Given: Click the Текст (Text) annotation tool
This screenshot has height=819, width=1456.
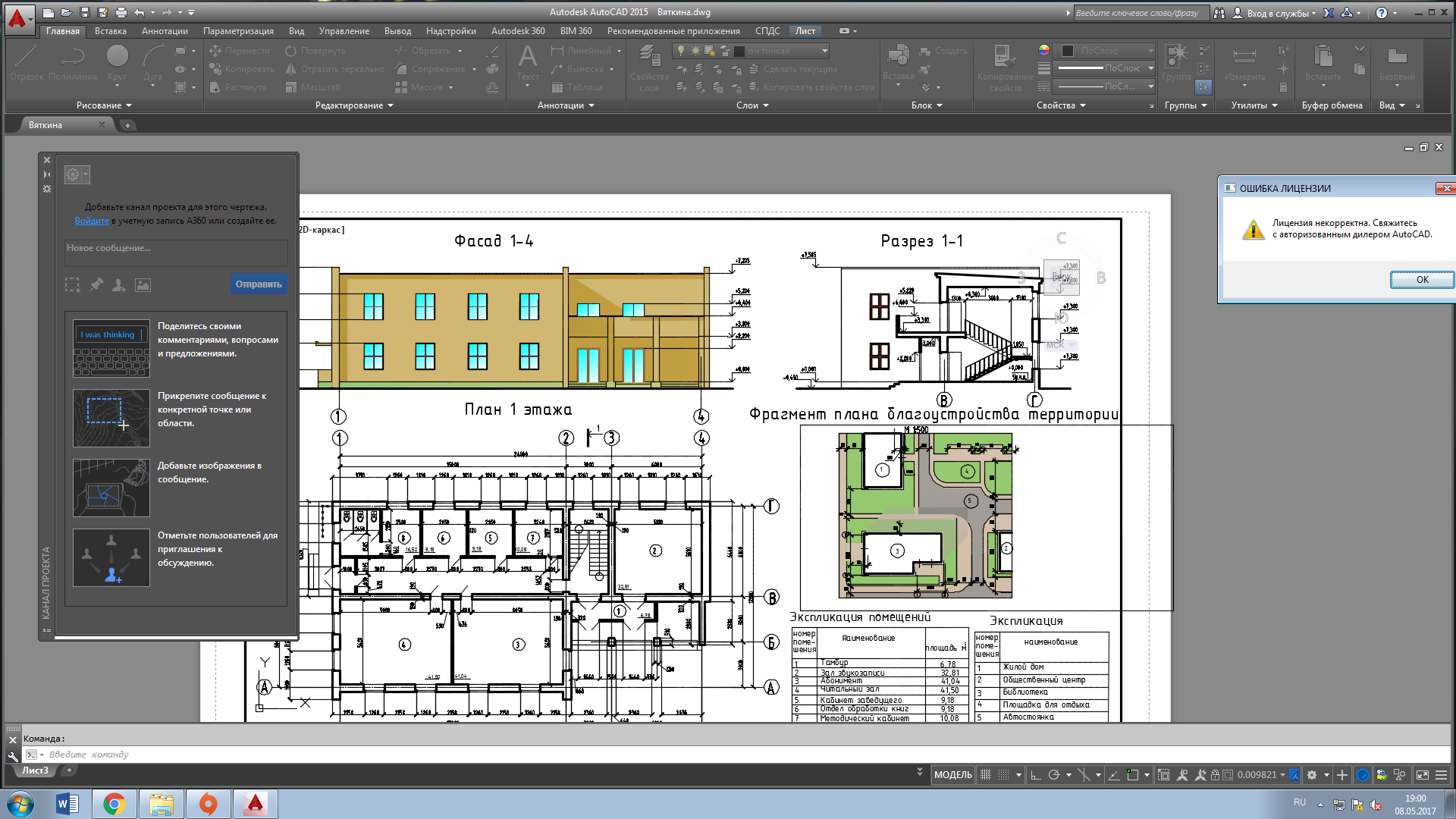Looking at the screenshot, I should pyautogui.click(x=528, y=62).
